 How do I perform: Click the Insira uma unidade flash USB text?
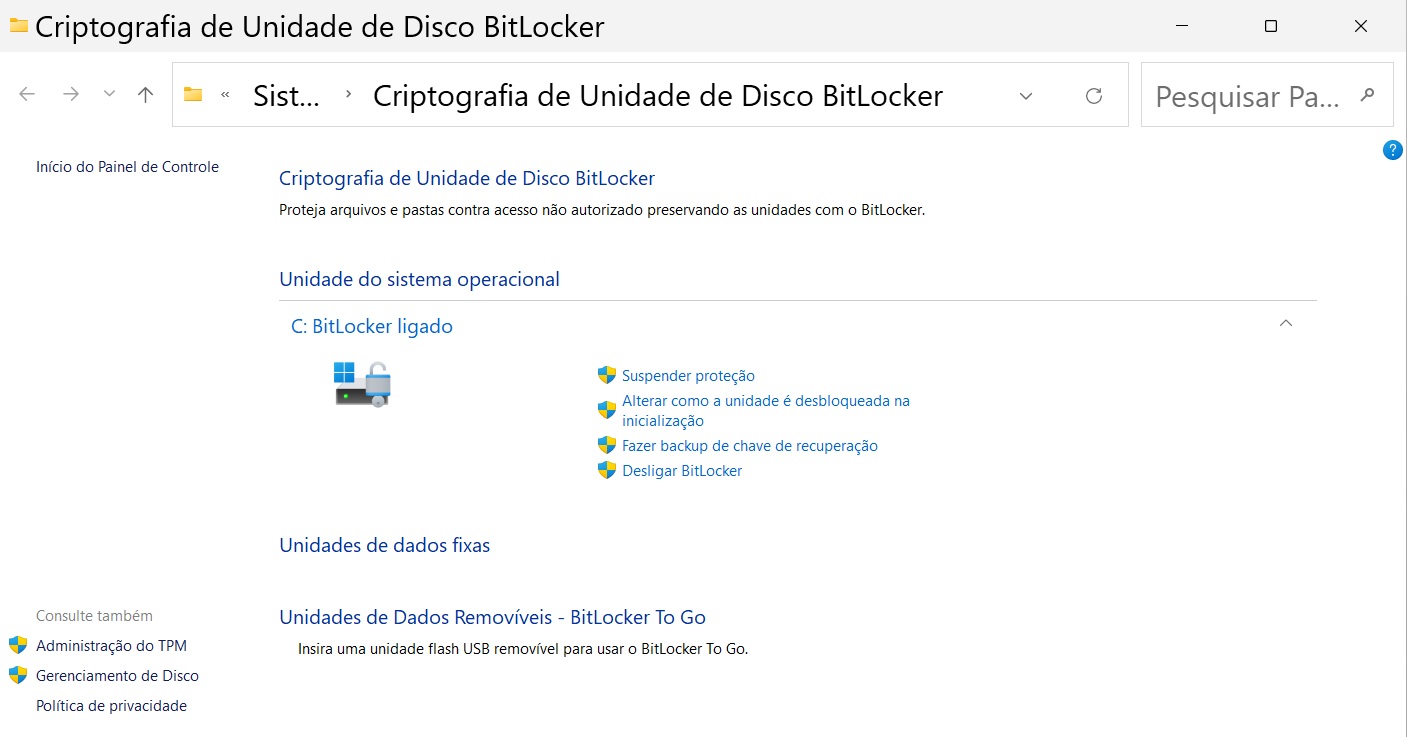click(x=523, y=649)
